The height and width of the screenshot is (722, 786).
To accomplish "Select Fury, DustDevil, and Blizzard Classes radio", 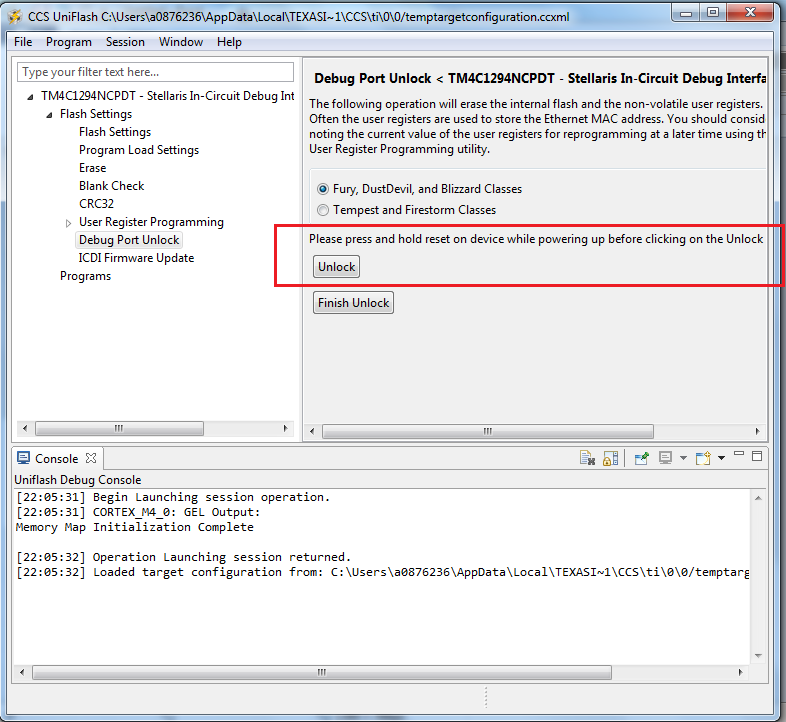I will coord(323,189).
